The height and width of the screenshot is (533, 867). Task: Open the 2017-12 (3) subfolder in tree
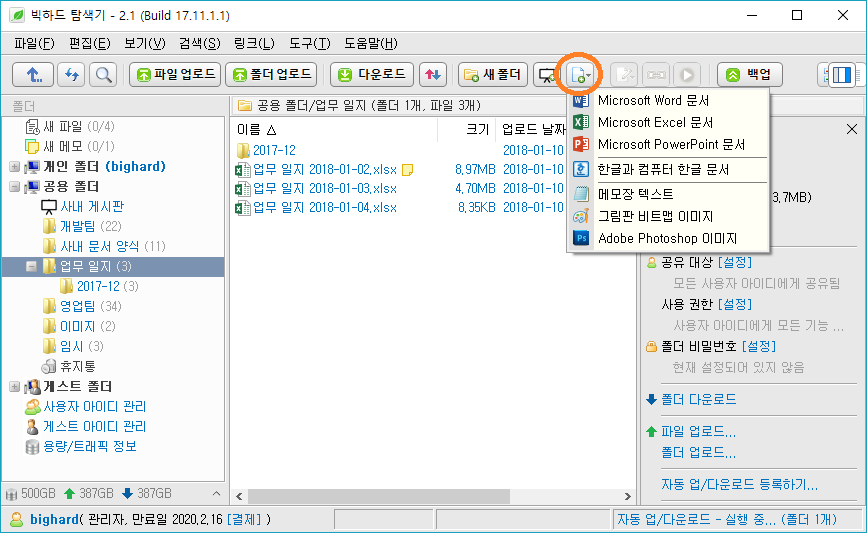pos(99,286)
